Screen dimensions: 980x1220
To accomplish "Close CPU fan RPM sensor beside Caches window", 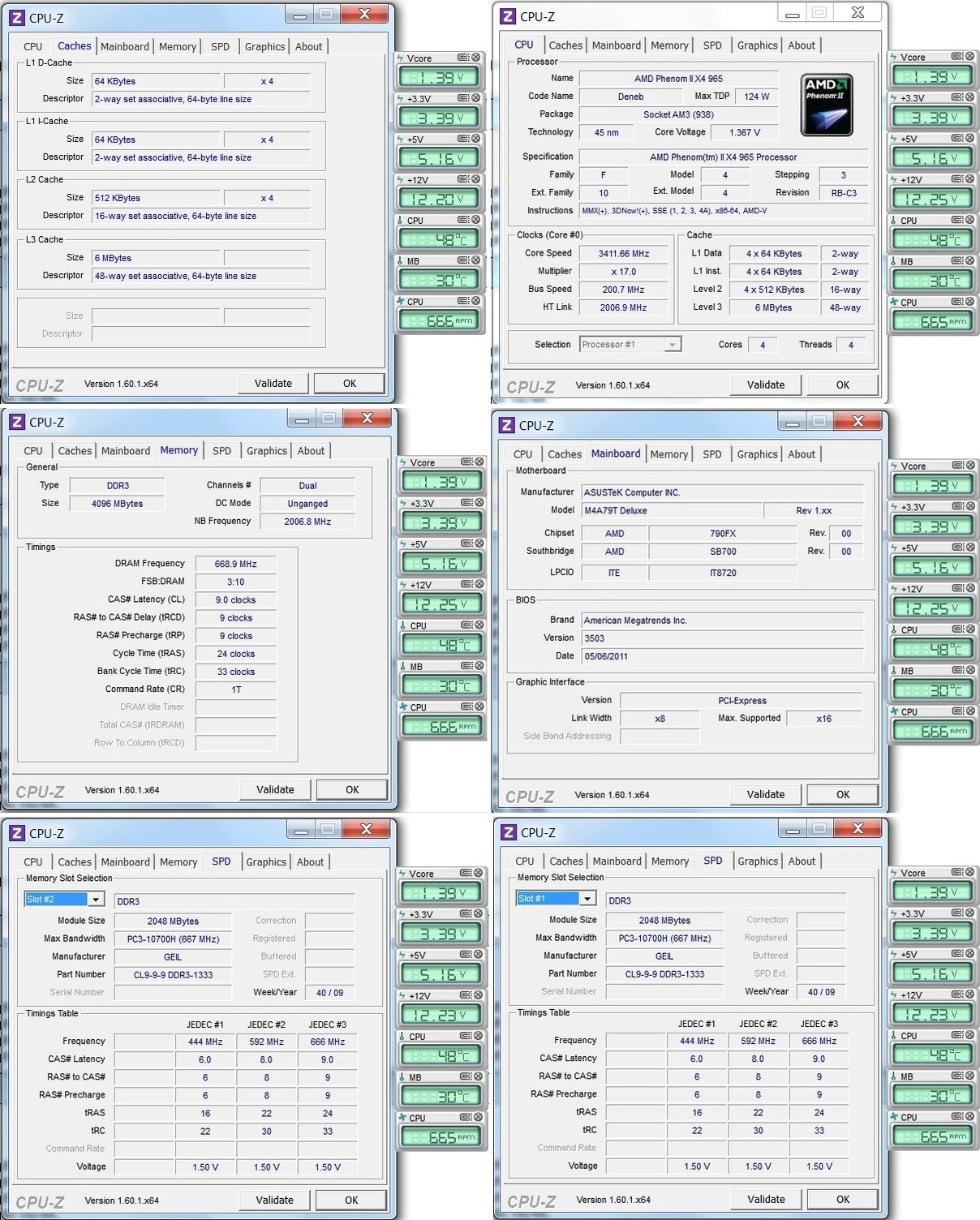I will click(476, 301).
